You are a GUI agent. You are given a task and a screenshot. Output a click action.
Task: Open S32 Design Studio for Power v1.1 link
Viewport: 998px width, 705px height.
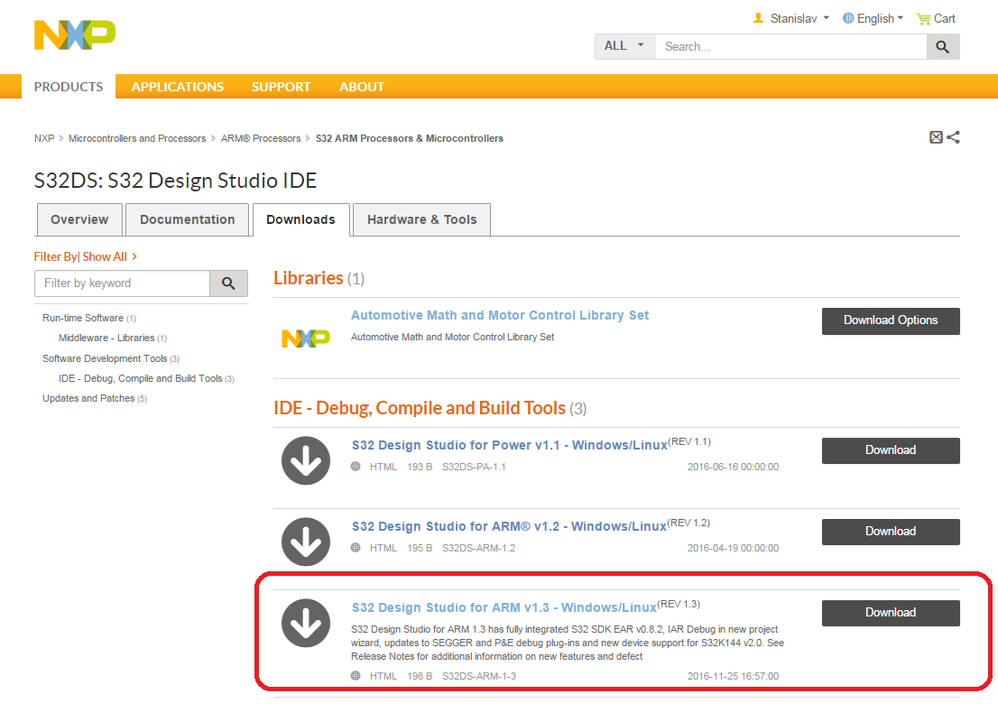(x=509, y=445)
